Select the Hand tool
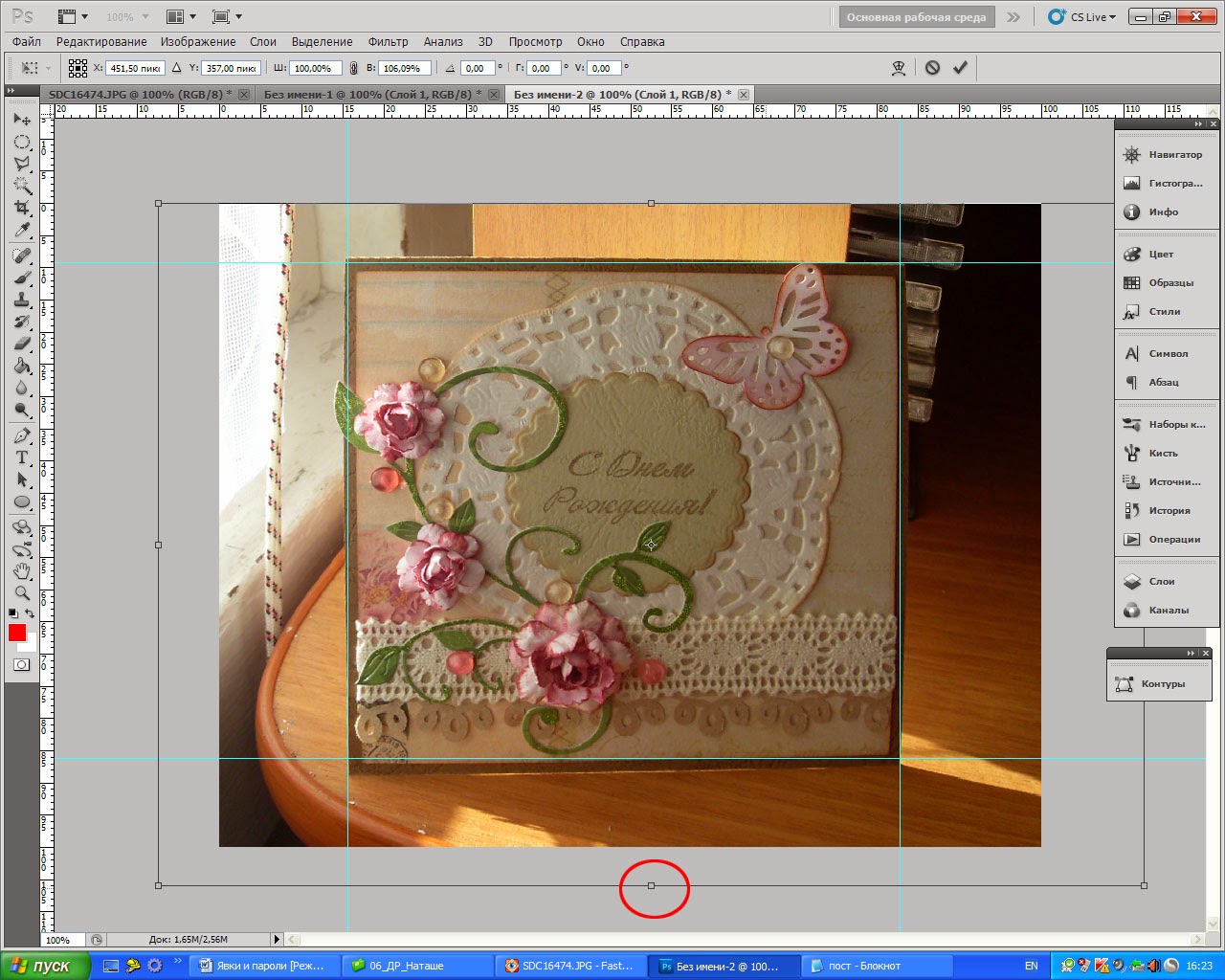 click(22, 571)
